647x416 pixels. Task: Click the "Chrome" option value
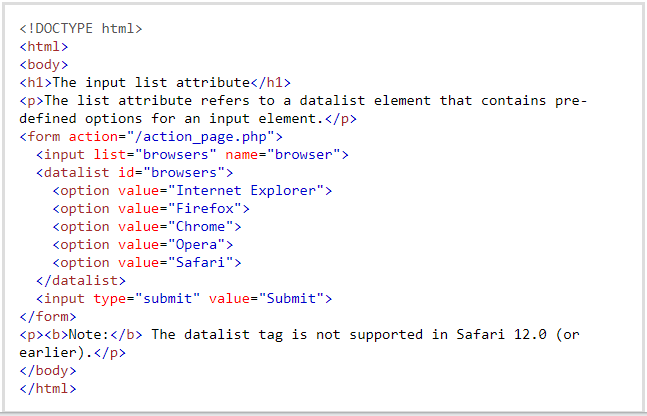pos(204,226)
